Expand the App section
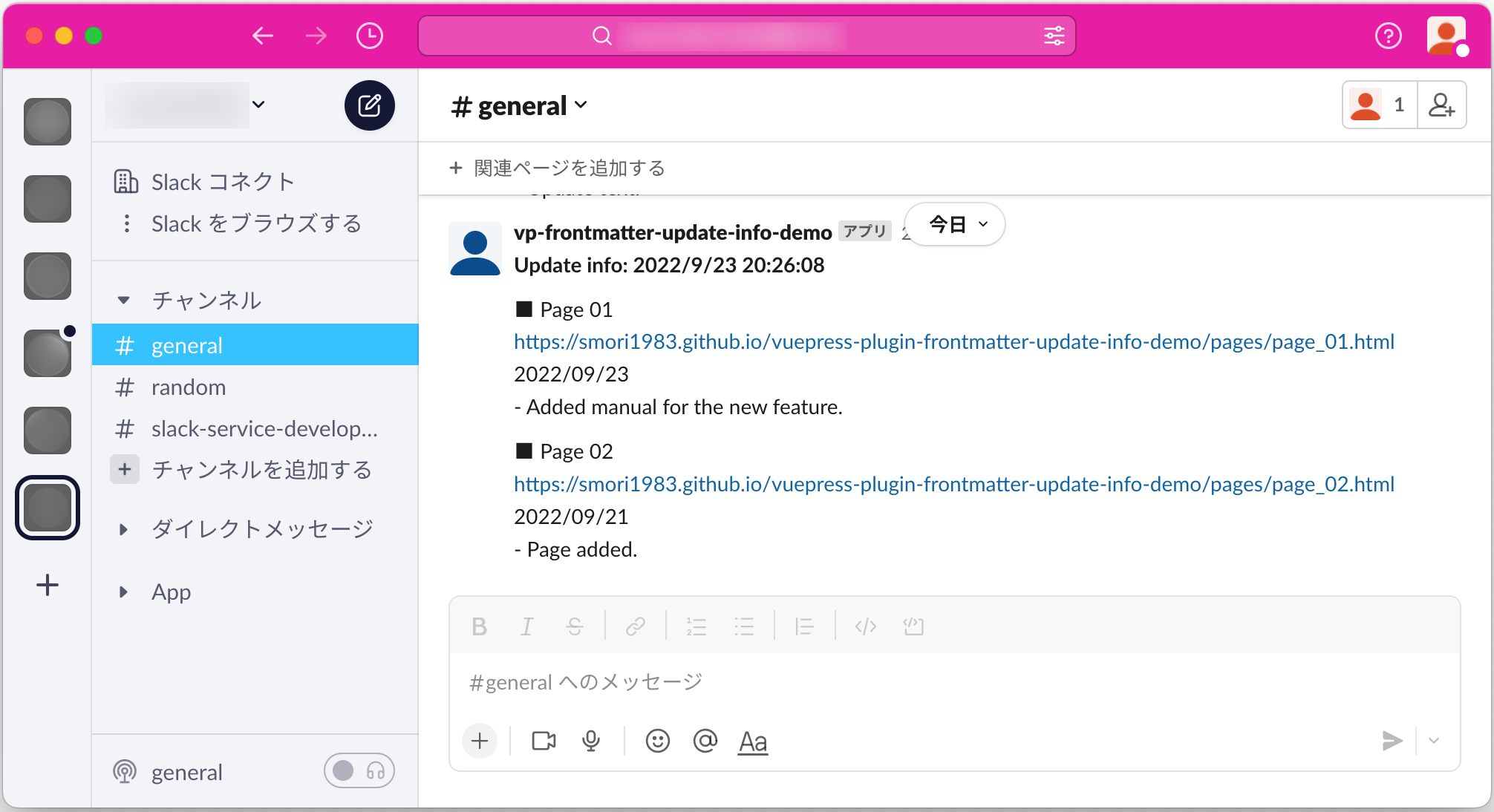The image size is (1494, 812). click(123, 592)
